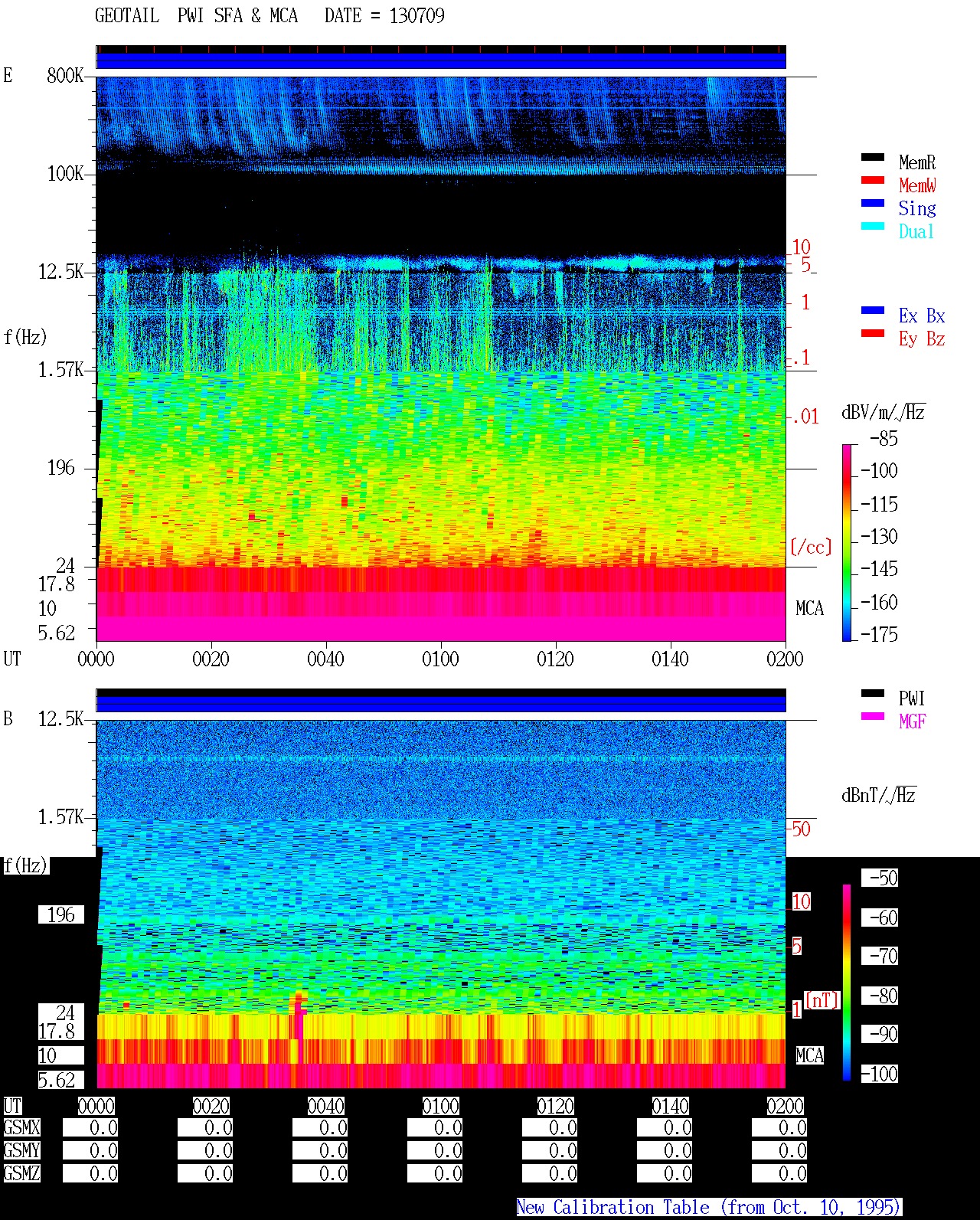
Task: Click the GSMX value under 0000
Action: pos(90,1127)
